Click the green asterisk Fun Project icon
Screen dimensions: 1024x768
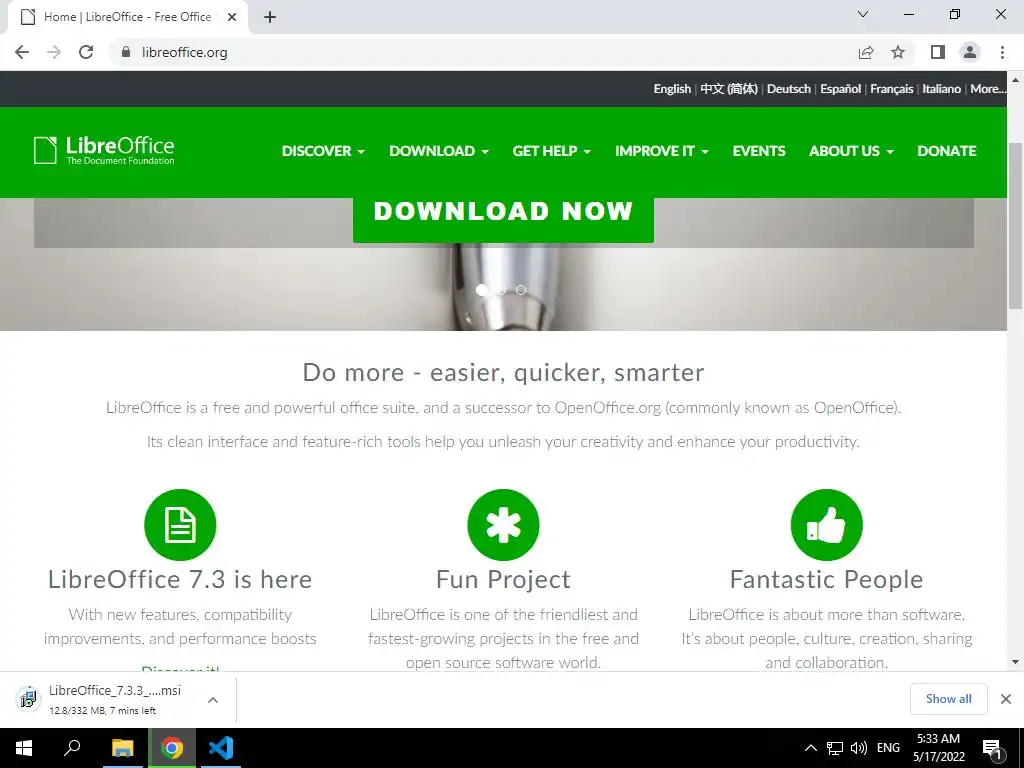point(504,524)
